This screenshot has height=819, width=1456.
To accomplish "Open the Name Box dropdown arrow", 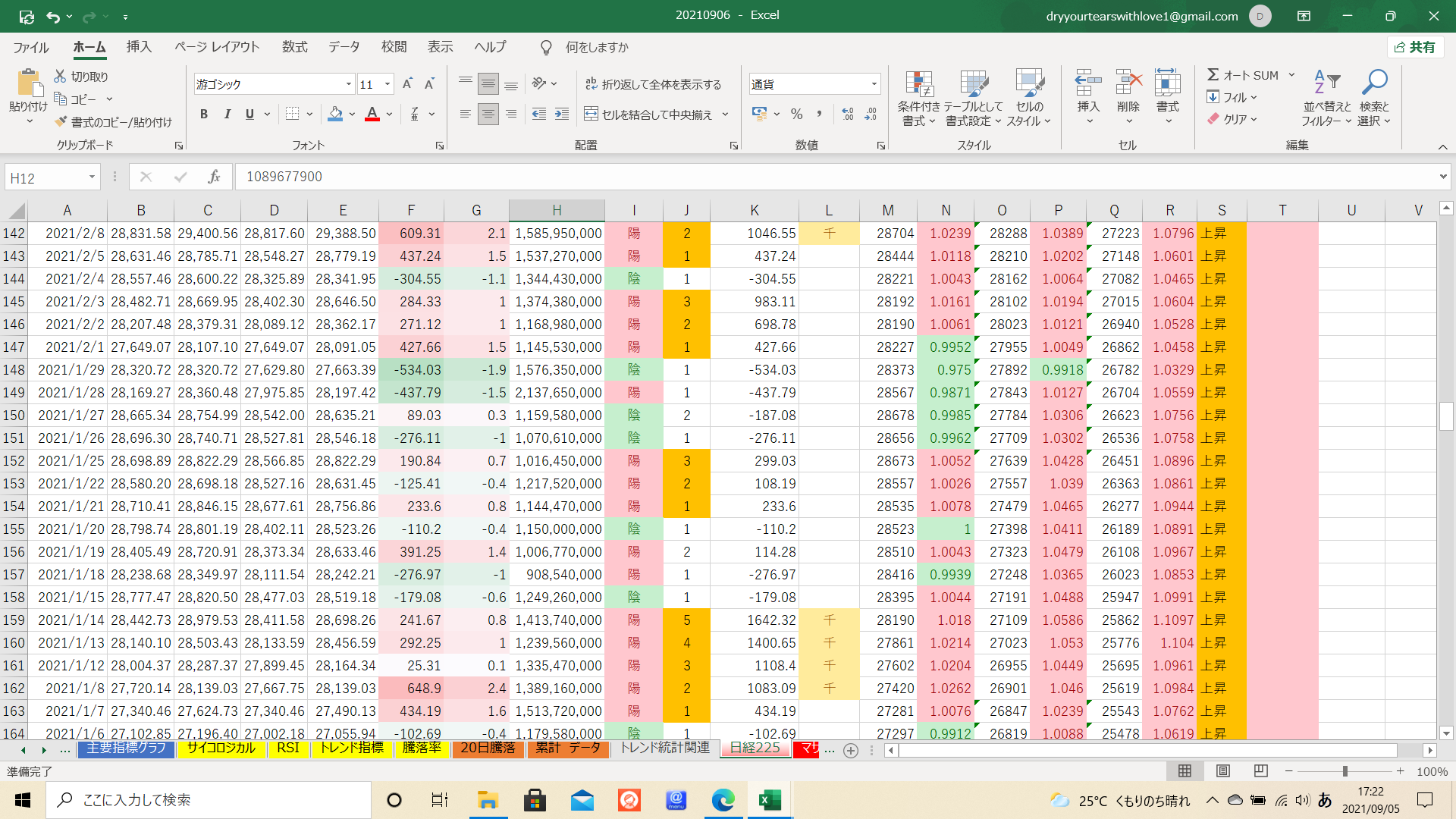I will tap(92, 177).
